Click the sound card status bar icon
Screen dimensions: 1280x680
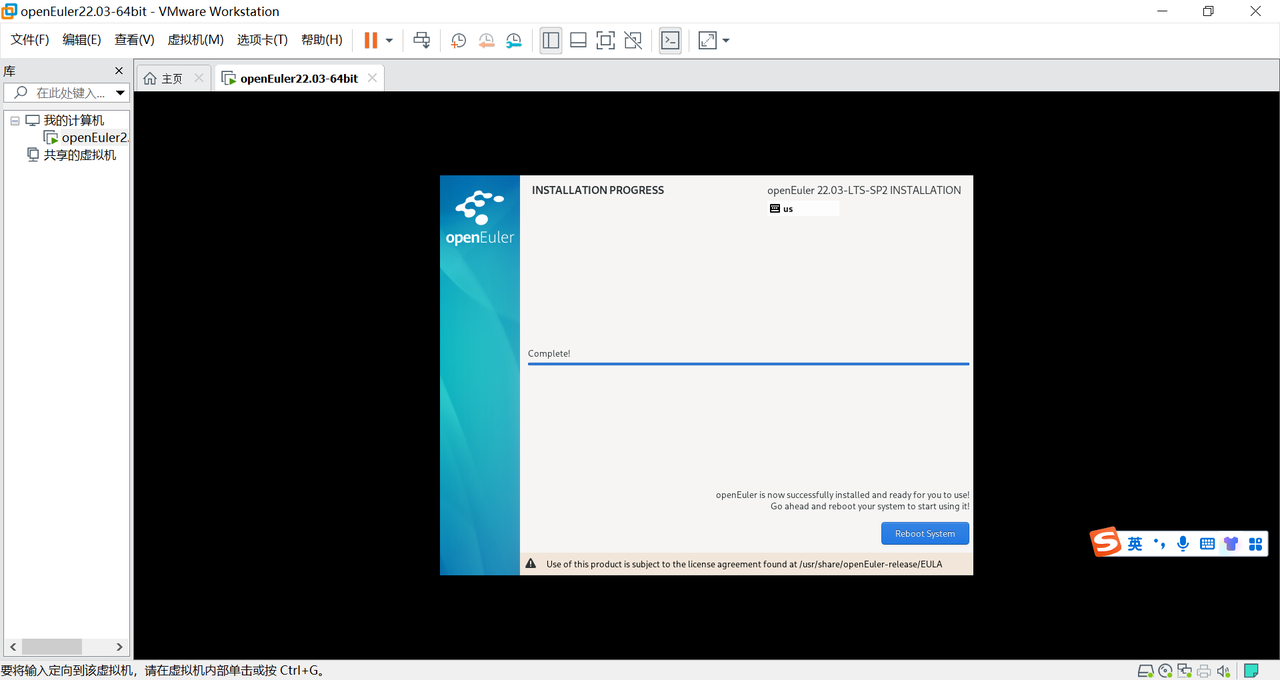pos(1223,670)
